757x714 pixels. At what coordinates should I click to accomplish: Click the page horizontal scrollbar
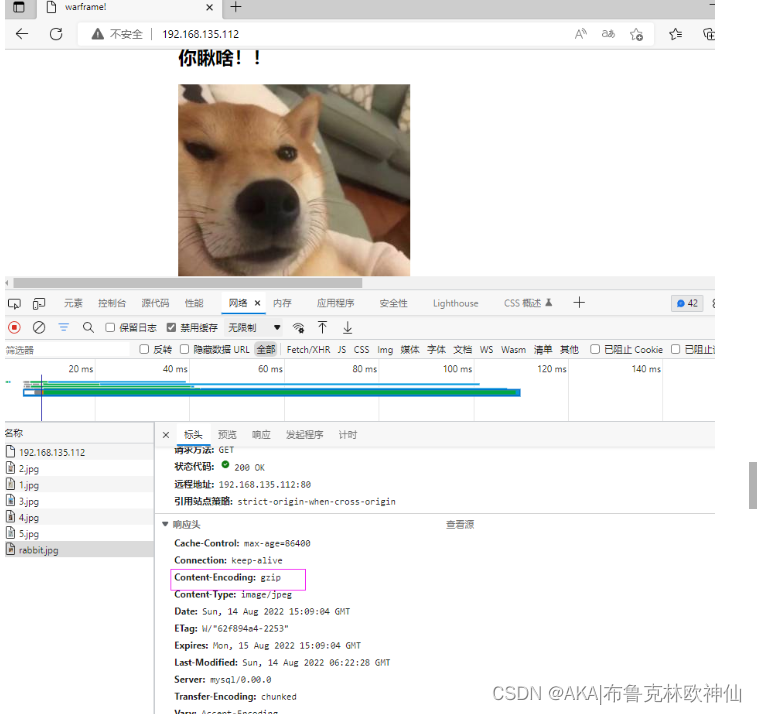188,283
